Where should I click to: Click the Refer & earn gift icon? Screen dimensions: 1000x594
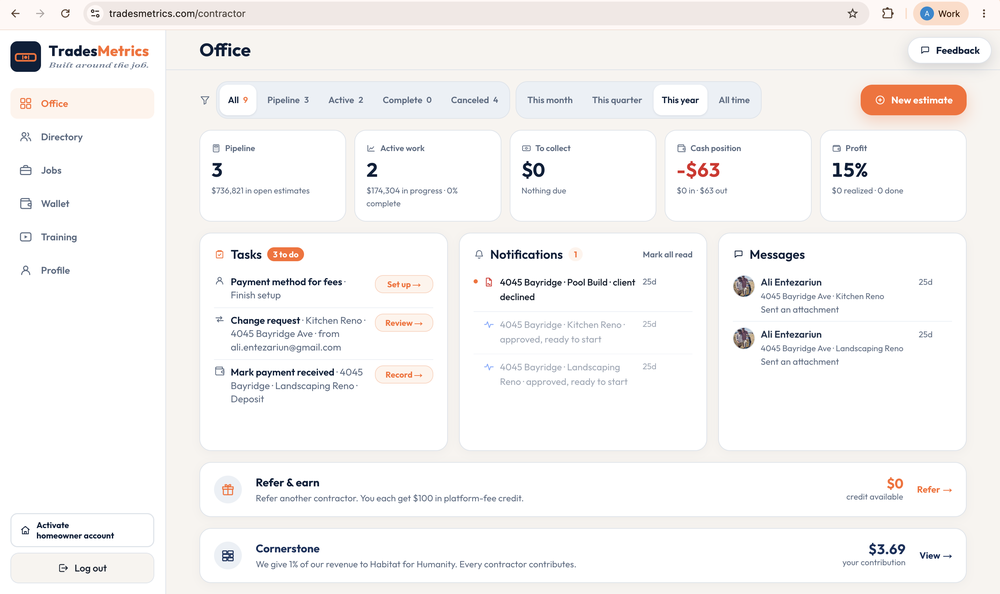click(228, 490)
